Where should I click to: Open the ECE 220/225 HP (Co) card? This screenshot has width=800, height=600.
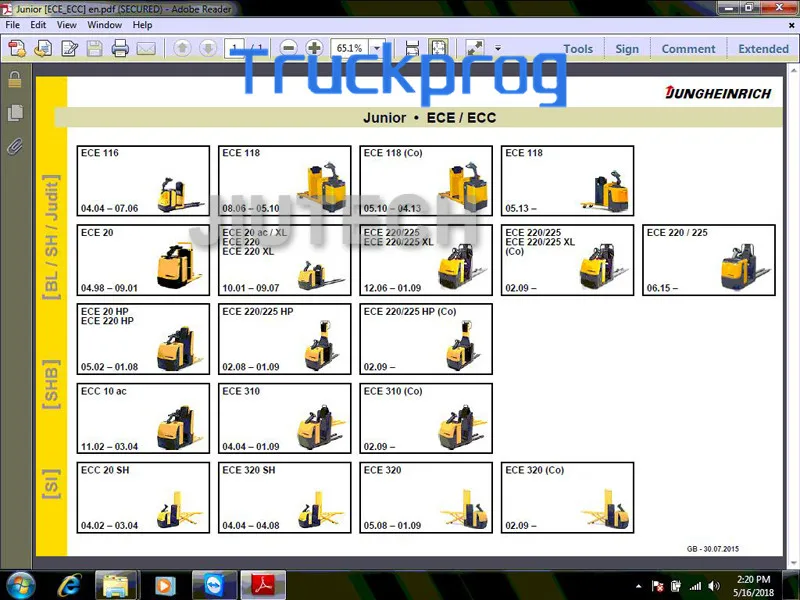[x=426, y=339]
